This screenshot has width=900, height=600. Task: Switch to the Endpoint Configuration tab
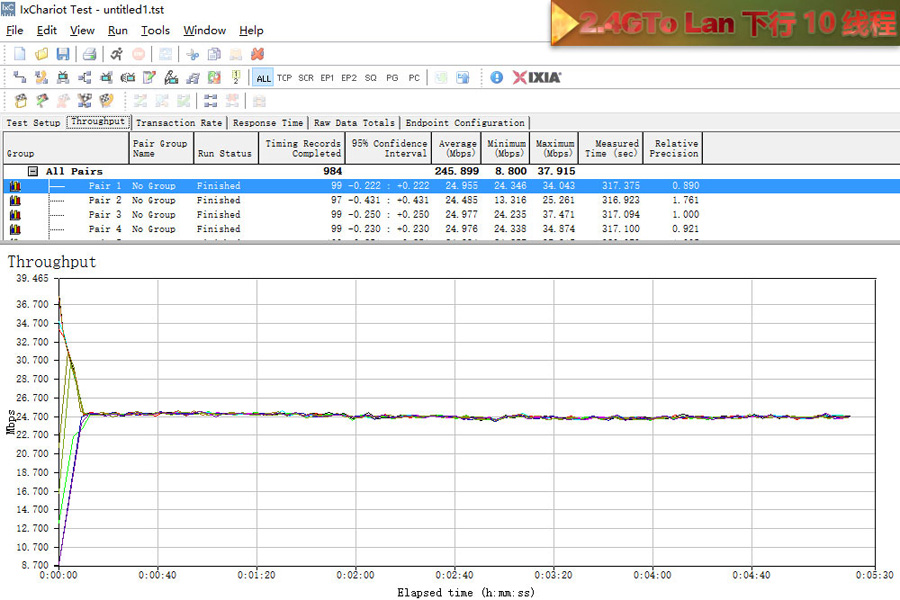[464, 123]
